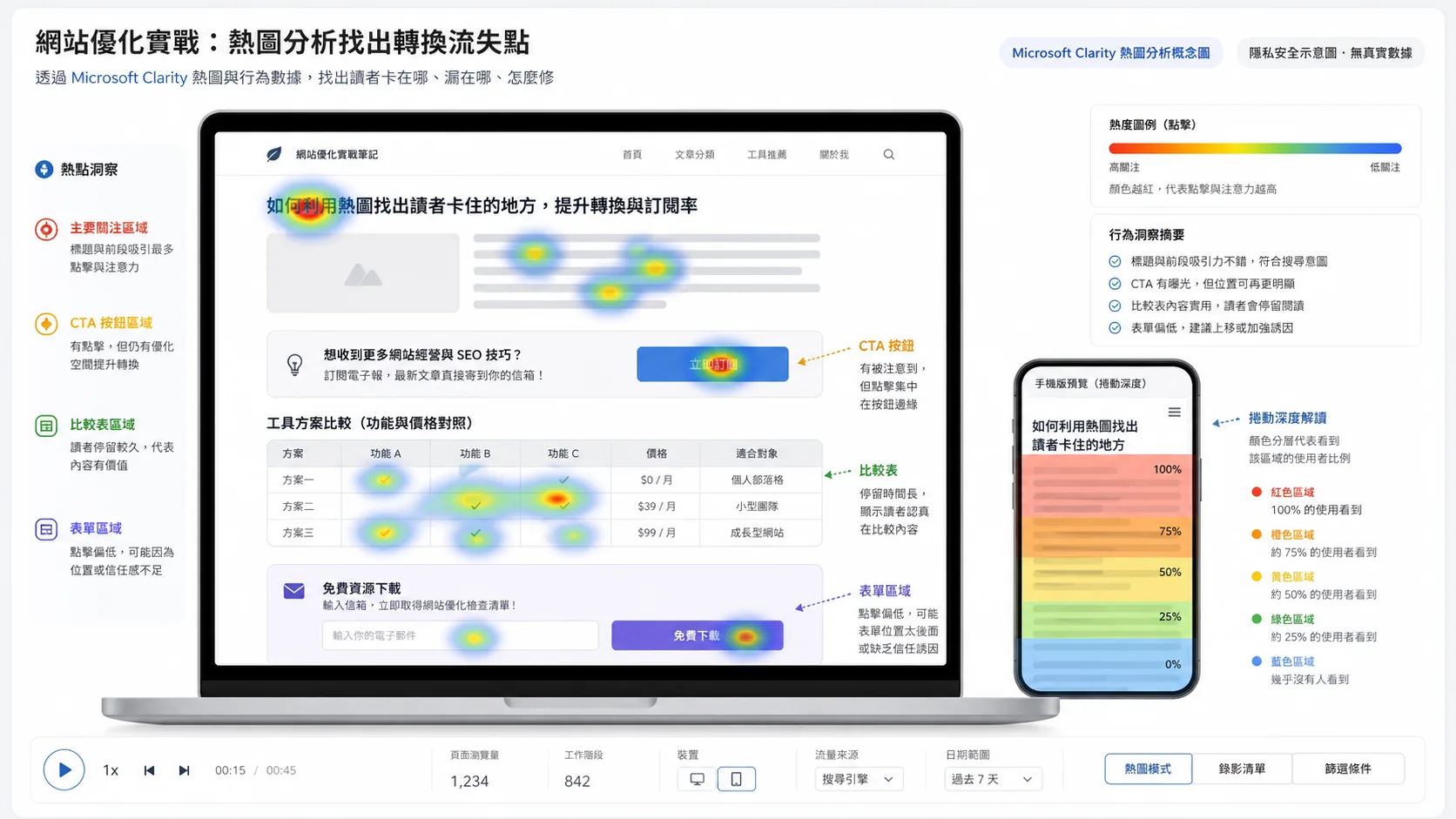Image resolution: width=1456 pixels, height=819 pixels.
Task: Click check icon beside 比較表內容實用
Action: coord(1115,305)
